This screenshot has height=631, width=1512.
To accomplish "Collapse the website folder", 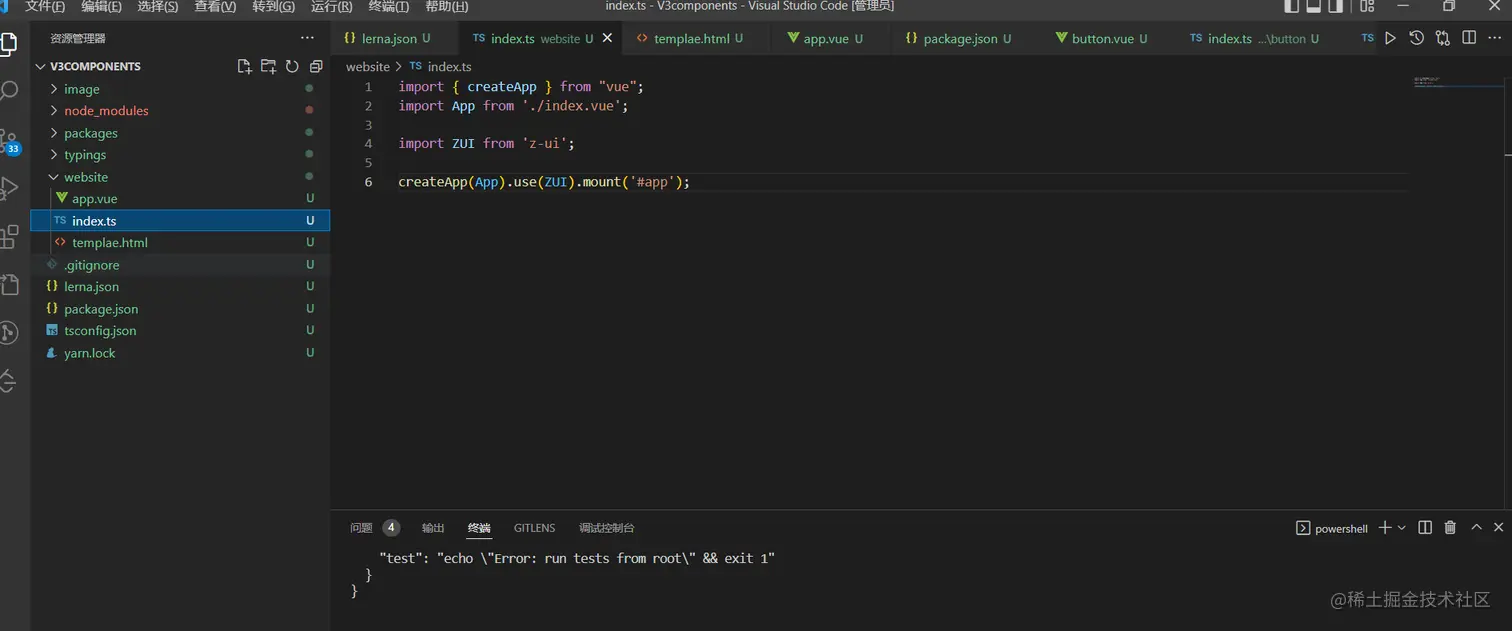I will (x=53, y=177).
